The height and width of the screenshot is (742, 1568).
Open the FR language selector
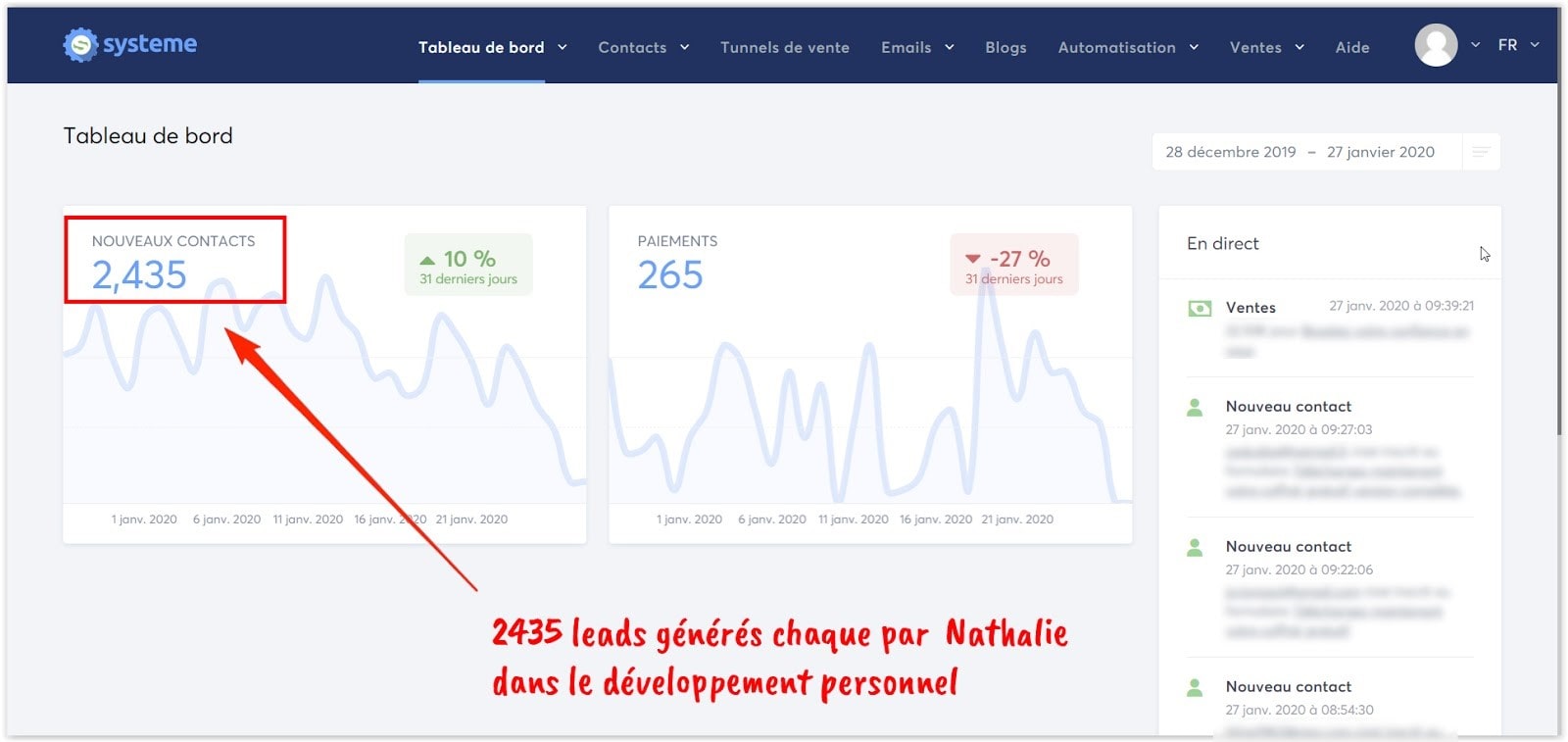pyautogui.click(x=1517, y=45)
